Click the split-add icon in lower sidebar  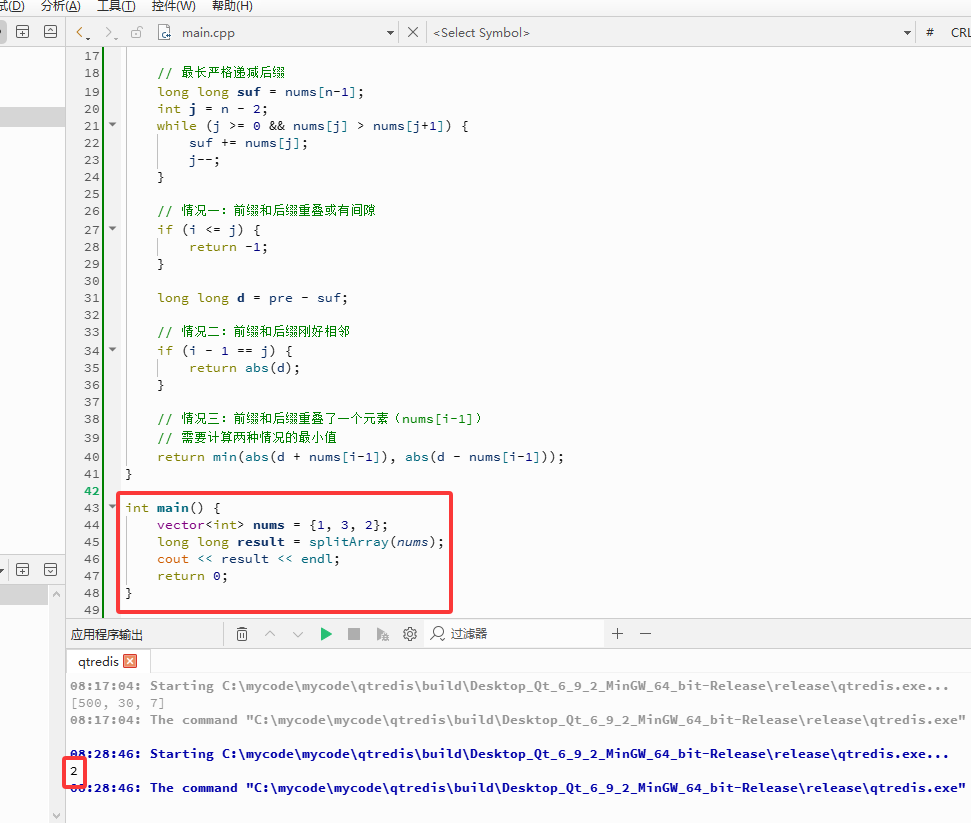[x=23, y=569]
